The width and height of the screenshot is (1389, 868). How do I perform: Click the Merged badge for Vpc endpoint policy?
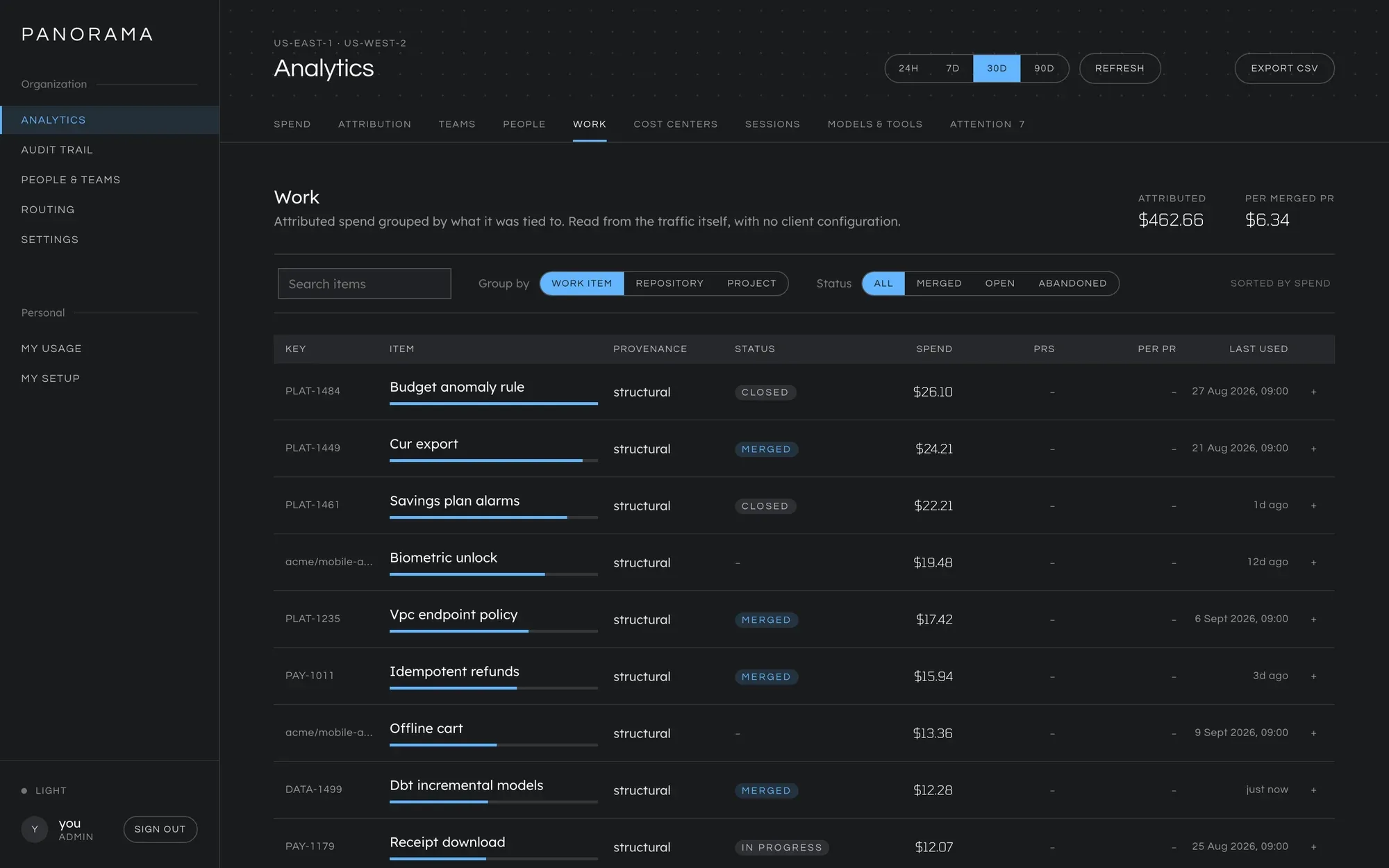click(766, 620)
